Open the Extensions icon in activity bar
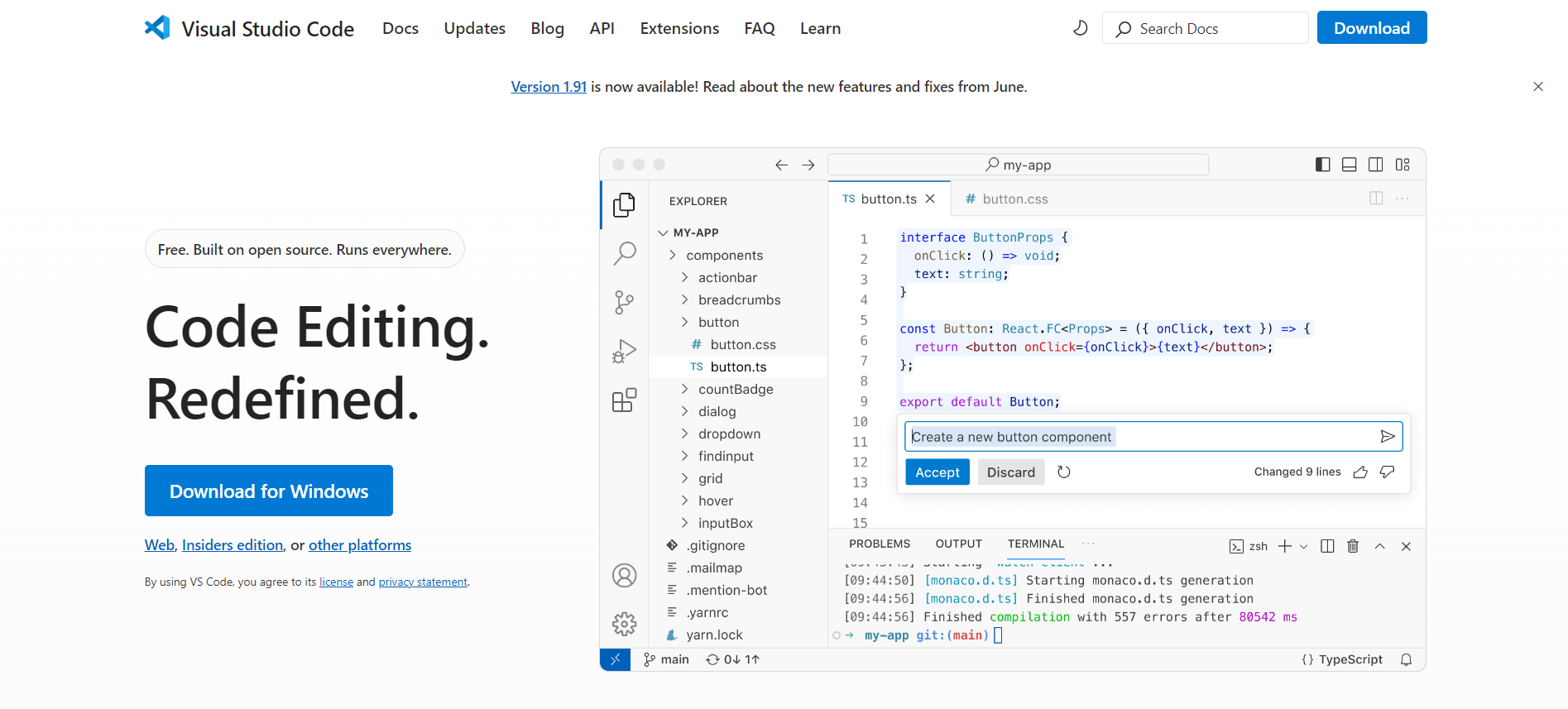 click(x=625, y=400)
